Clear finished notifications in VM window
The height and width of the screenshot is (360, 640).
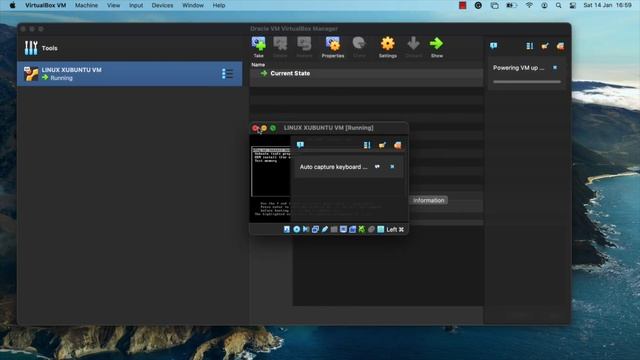[397, 145]
